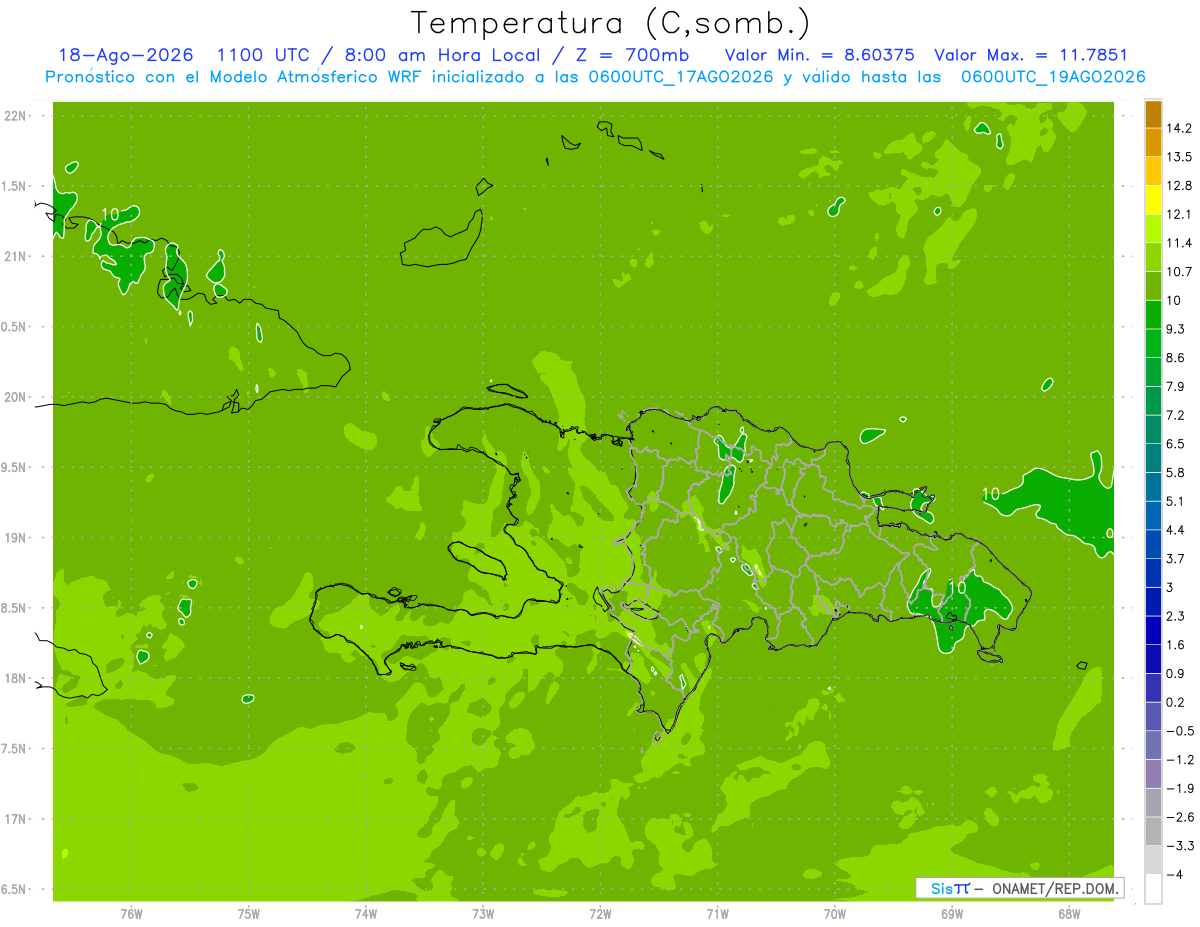Click "Valor Max. = 11.7851" text

[1030, 55]
